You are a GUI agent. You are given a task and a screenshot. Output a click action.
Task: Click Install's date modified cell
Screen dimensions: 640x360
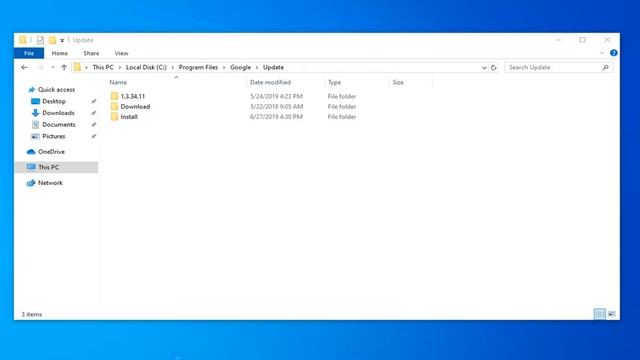click(x=276, y=117)
